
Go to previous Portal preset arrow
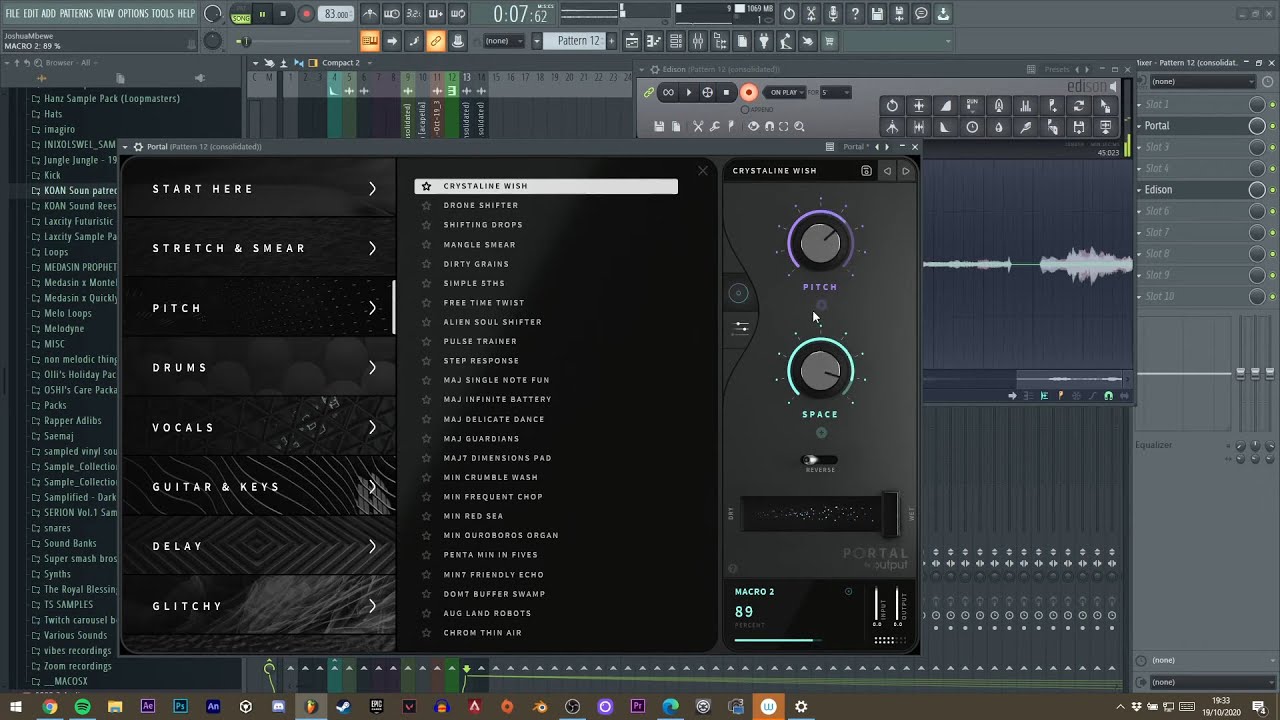pos(887,171)
